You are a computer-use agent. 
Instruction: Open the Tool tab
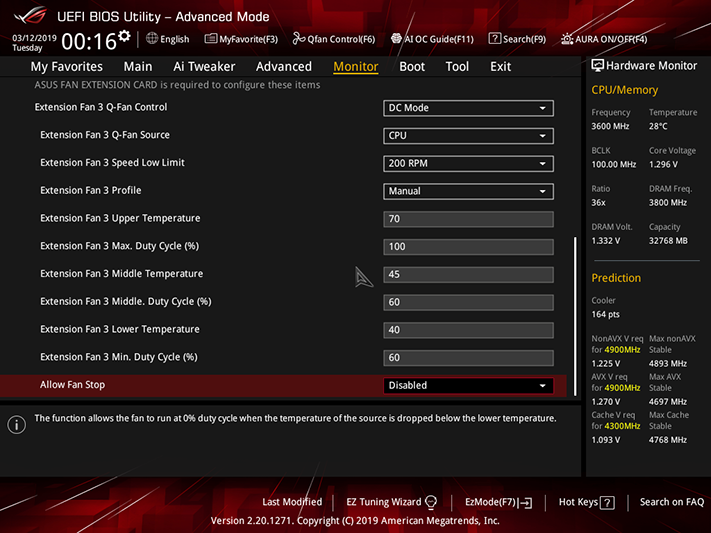pyautogui.click(x=457, y=67)
